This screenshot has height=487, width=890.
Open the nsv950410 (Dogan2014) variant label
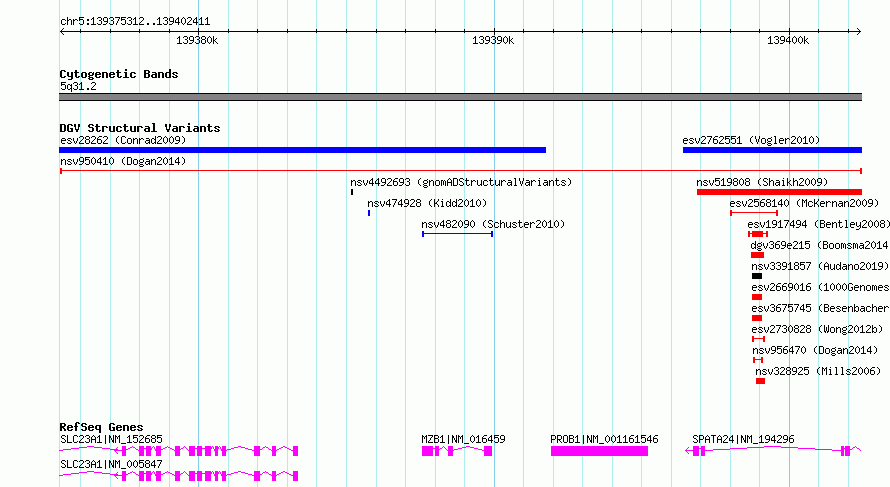pos(123,161)
